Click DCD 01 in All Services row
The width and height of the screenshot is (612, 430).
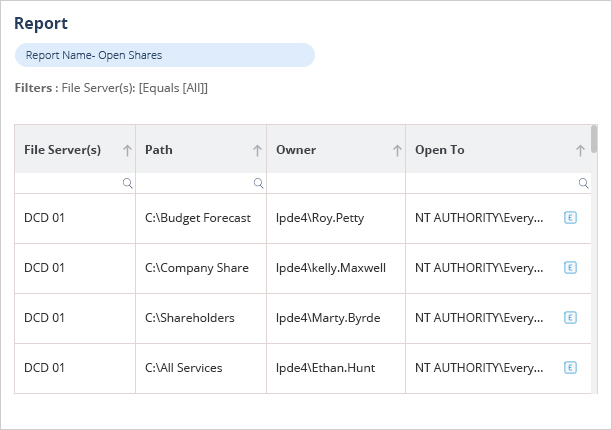coord(44,367)
